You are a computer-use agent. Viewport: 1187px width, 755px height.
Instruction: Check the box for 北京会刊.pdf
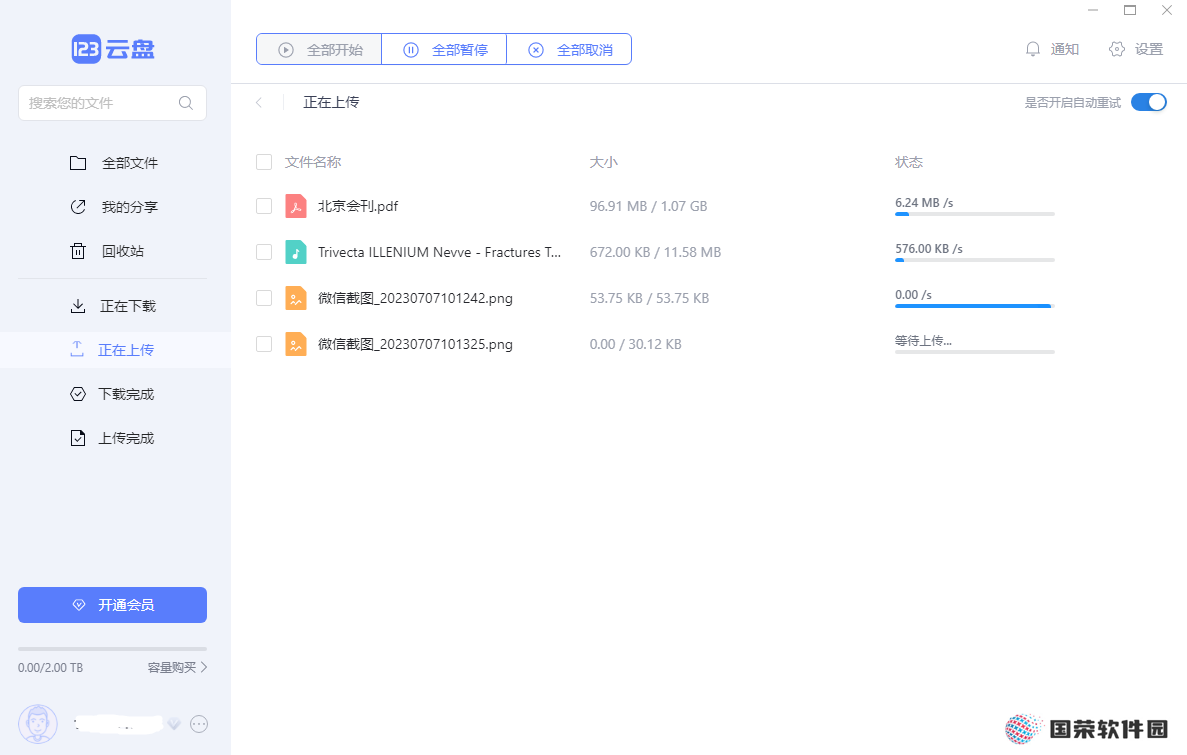[263, 206]
